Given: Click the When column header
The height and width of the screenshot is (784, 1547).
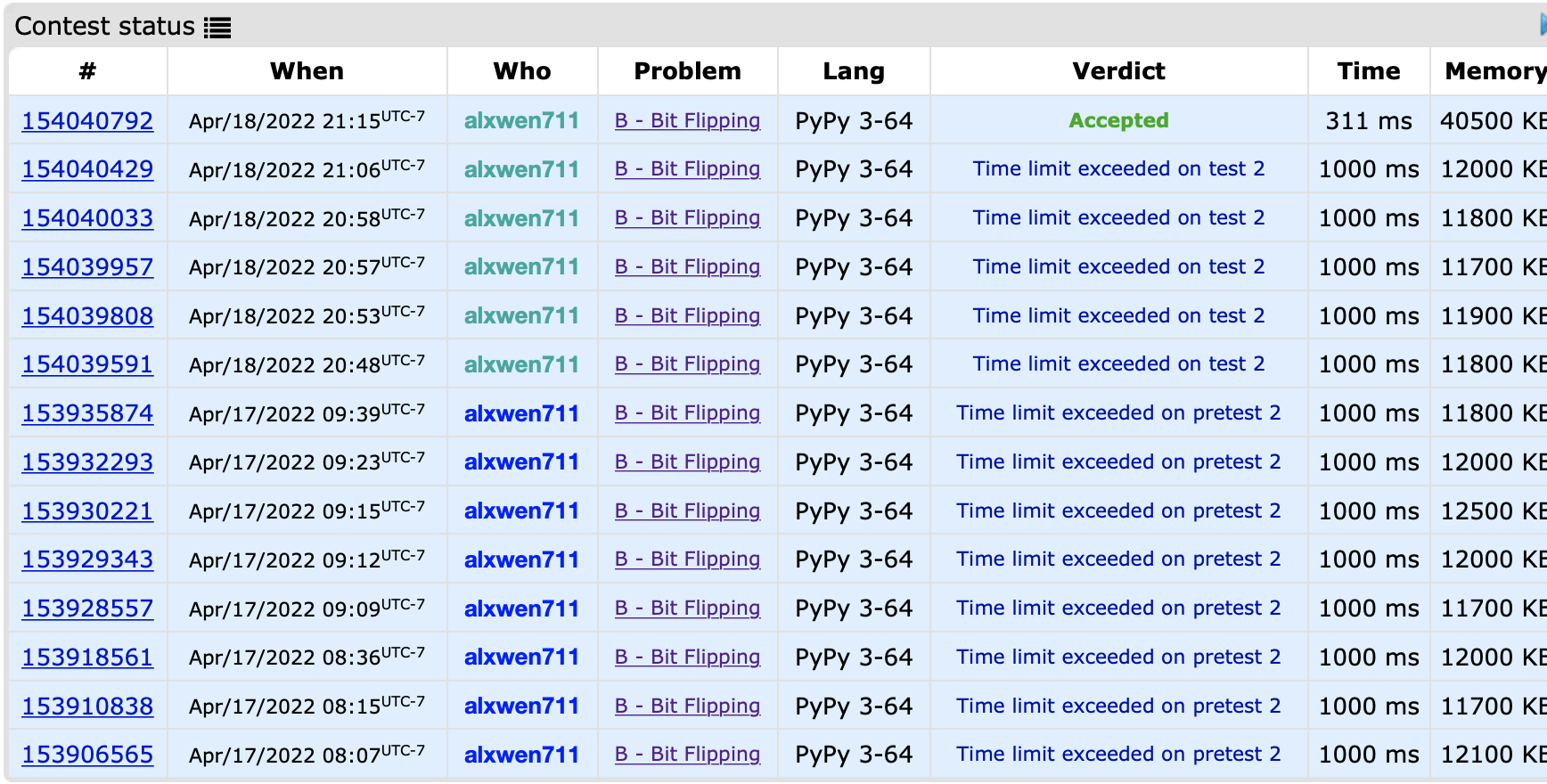Looking at the screenshot, I should click(x=307, y=71).
